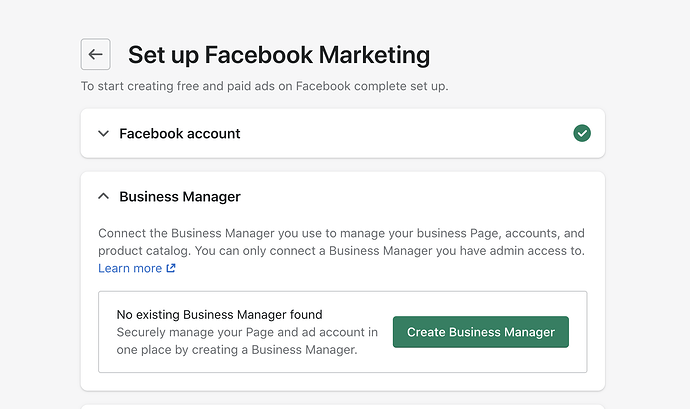
Task: Click the green checkmark on Facebook account
Action: coord(582,133)
